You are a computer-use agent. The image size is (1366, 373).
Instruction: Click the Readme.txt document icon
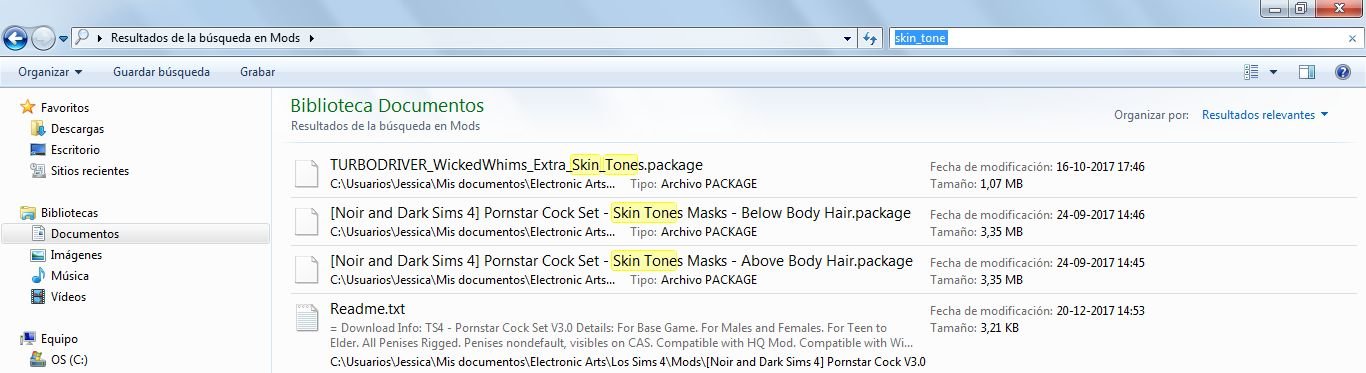coord(306,318)
